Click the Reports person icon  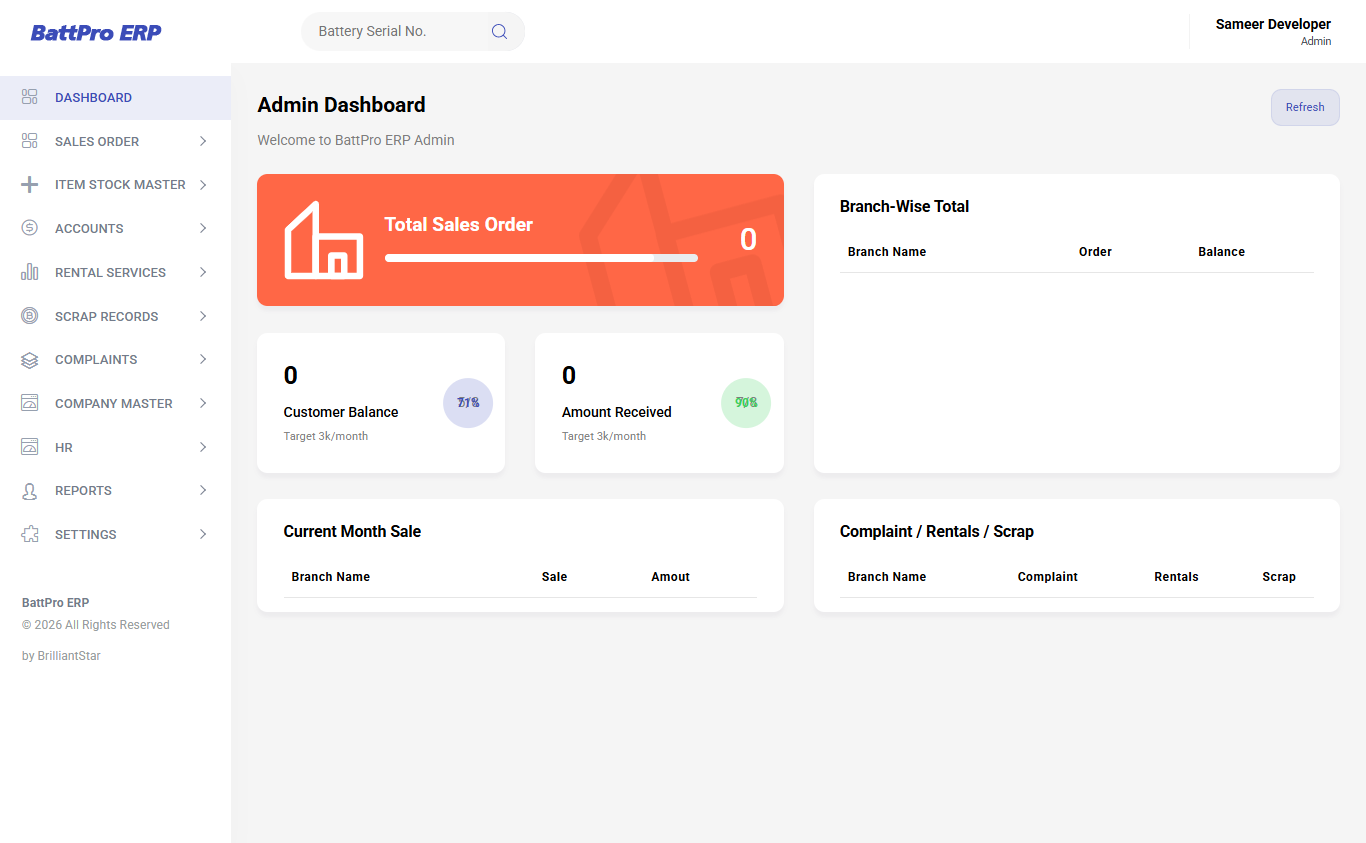point(29,491)
